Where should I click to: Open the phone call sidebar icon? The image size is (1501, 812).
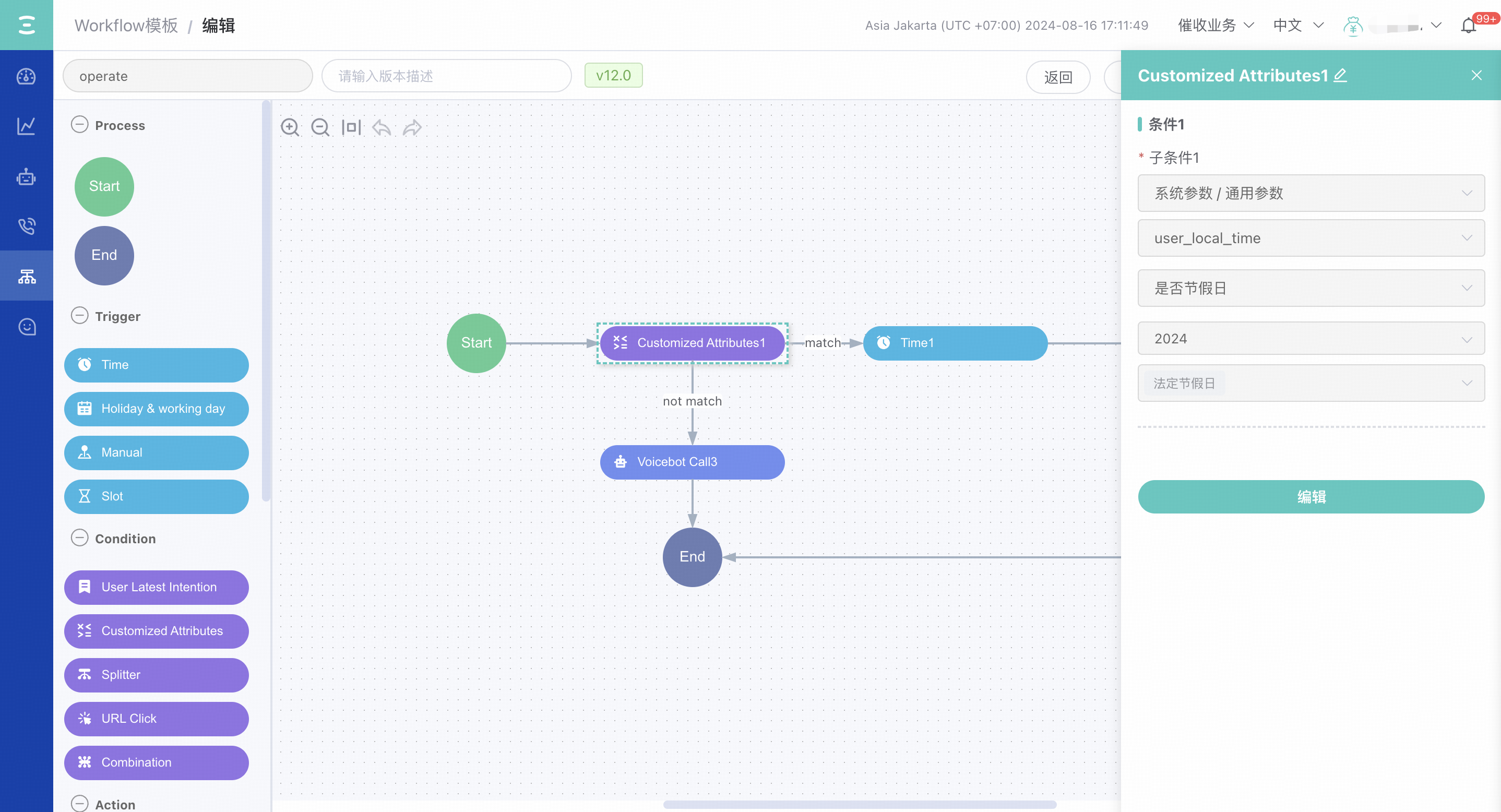point(26,226)
